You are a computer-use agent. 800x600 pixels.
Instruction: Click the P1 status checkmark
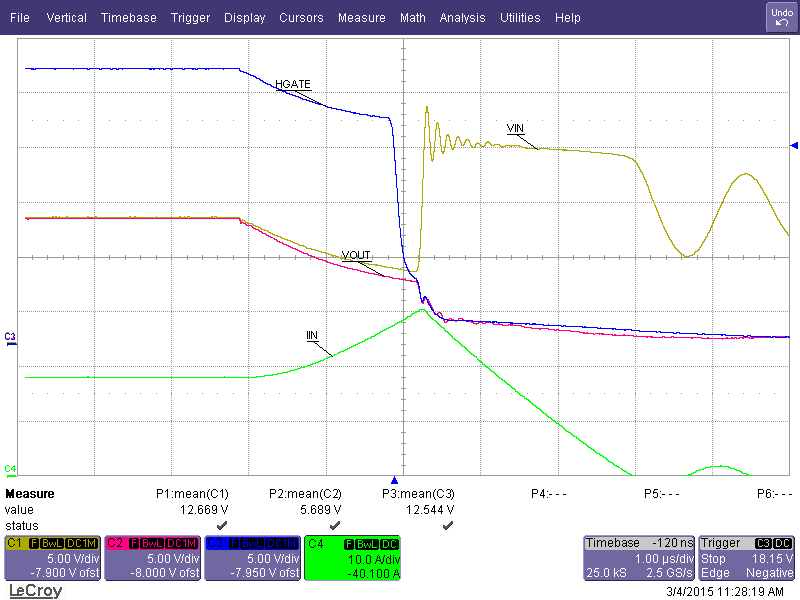(x=222, y=524)
